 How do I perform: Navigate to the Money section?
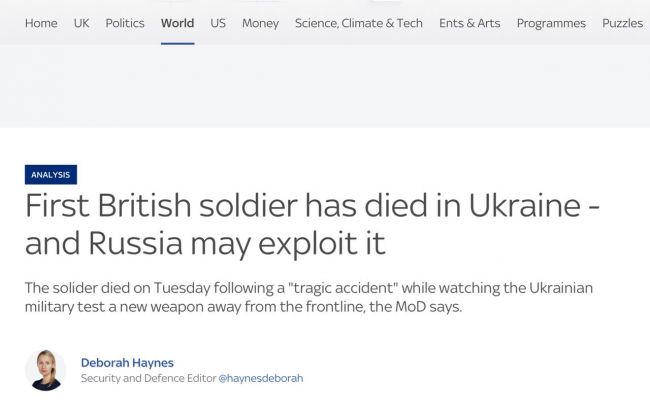pos(260,23)
